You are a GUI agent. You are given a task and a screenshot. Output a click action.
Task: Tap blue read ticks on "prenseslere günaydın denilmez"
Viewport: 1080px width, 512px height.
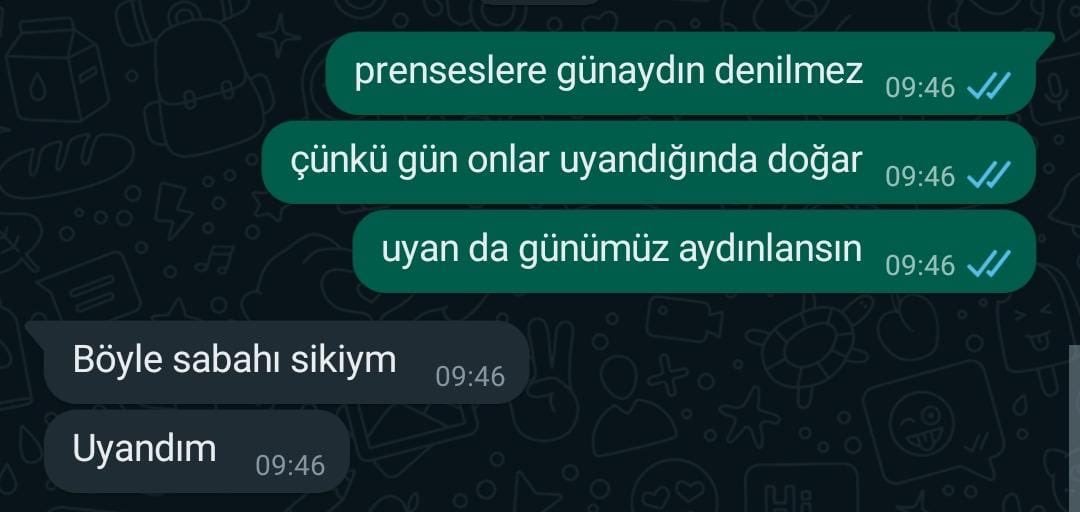[989, 87]
